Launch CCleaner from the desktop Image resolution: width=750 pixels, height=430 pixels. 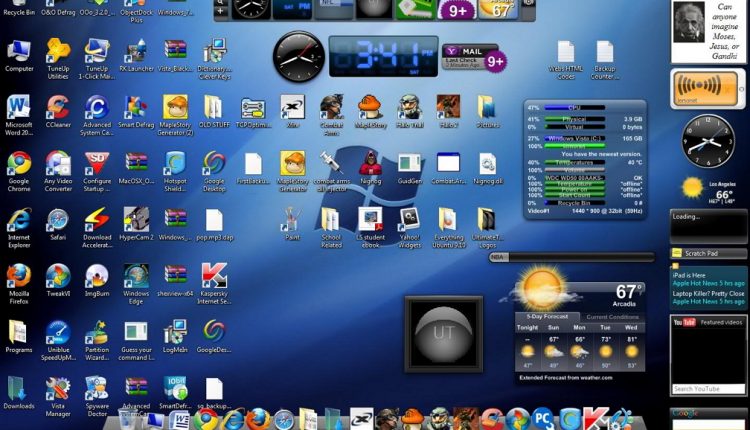[x=58, y=111]
